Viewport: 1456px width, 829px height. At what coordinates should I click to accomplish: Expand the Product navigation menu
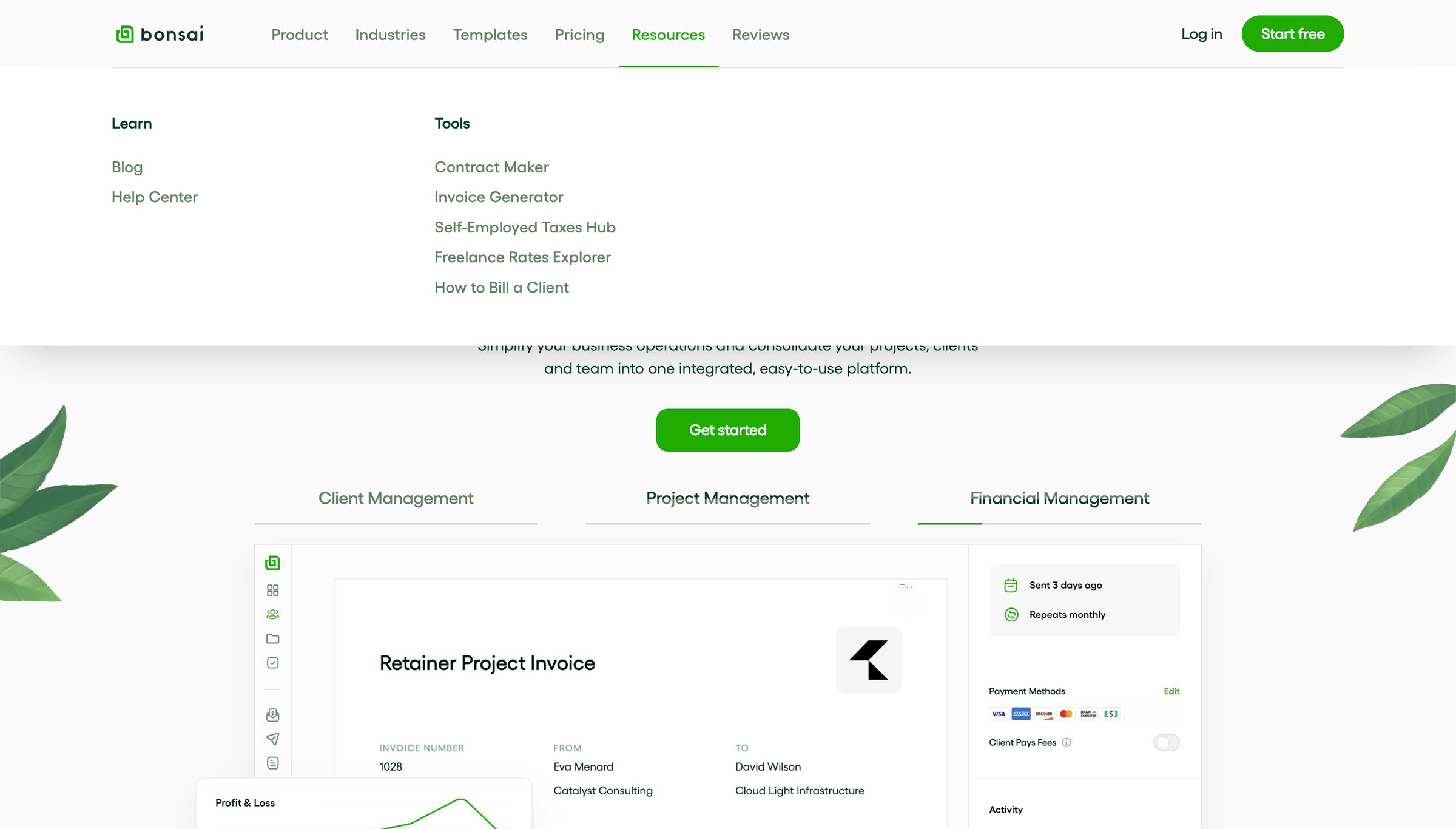click(300, 35)
